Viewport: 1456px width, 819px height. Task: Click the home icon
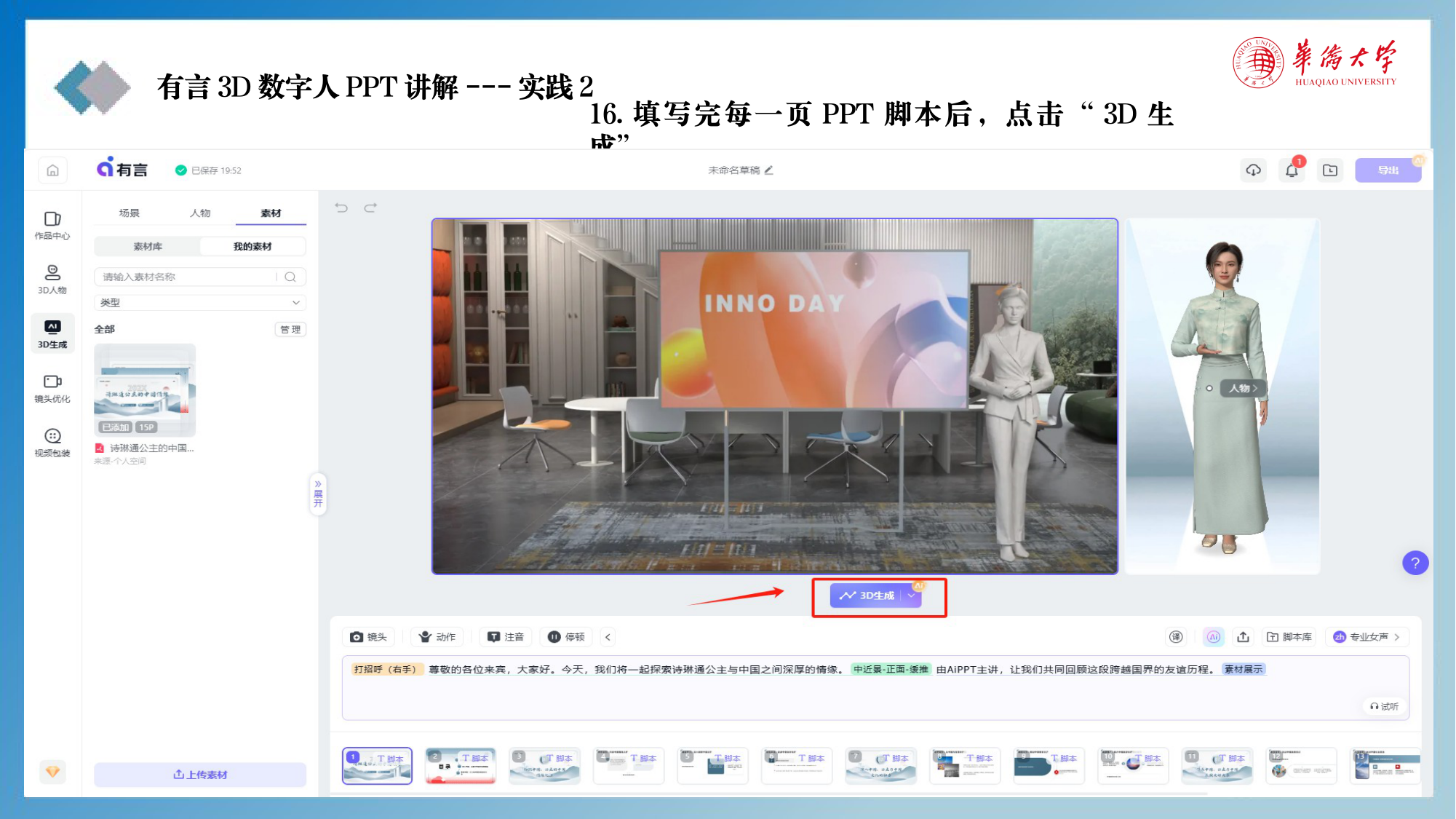point(52,170)
